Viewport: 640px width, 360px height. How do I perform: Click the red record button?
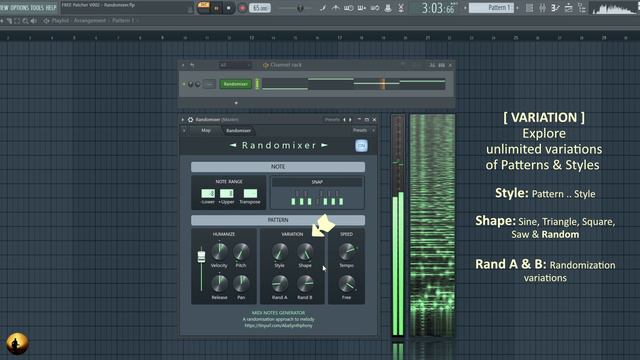[x=242, y=8]
